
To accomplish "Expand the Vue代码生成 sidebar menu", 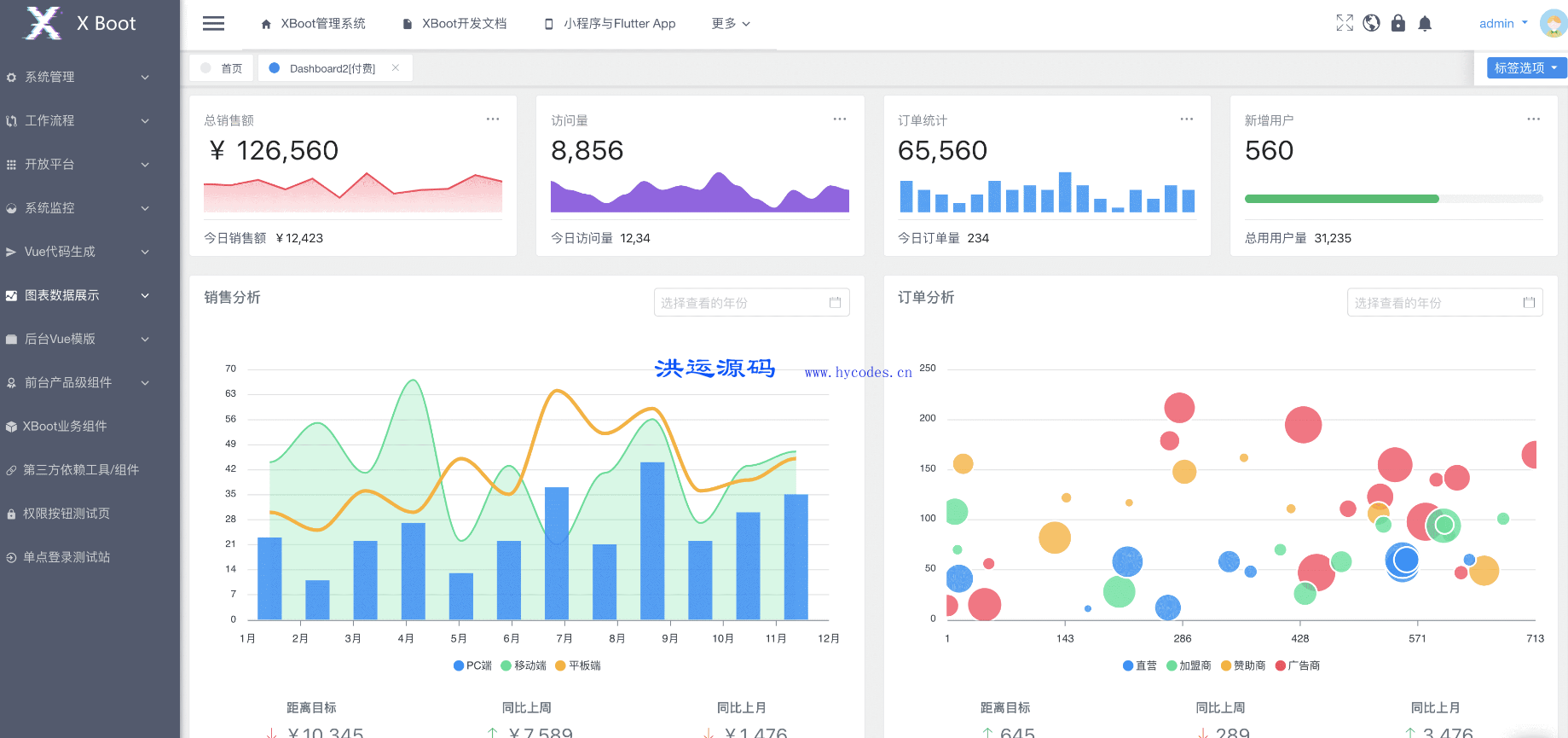I will click(90, 252).
